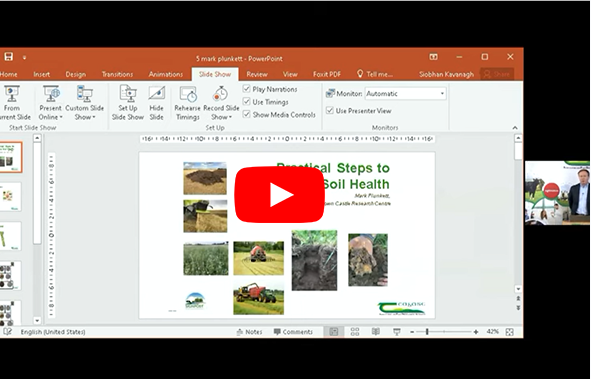The height and width of the screenshot is (379, 591).
Task: Click the zoom slider handle
Action: tap(427, 332)
